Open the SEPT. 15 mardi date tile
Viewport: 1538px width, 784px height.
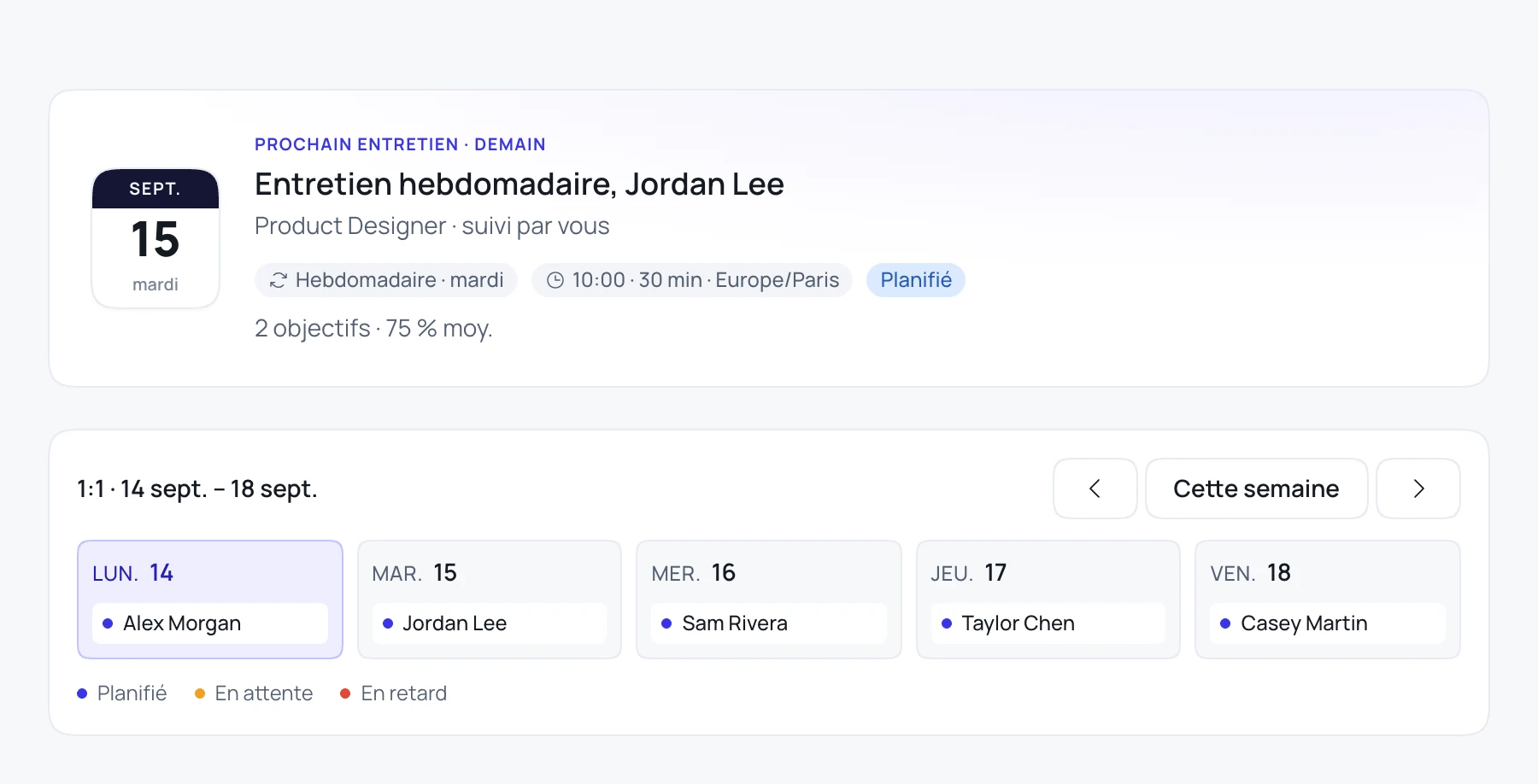156,238
